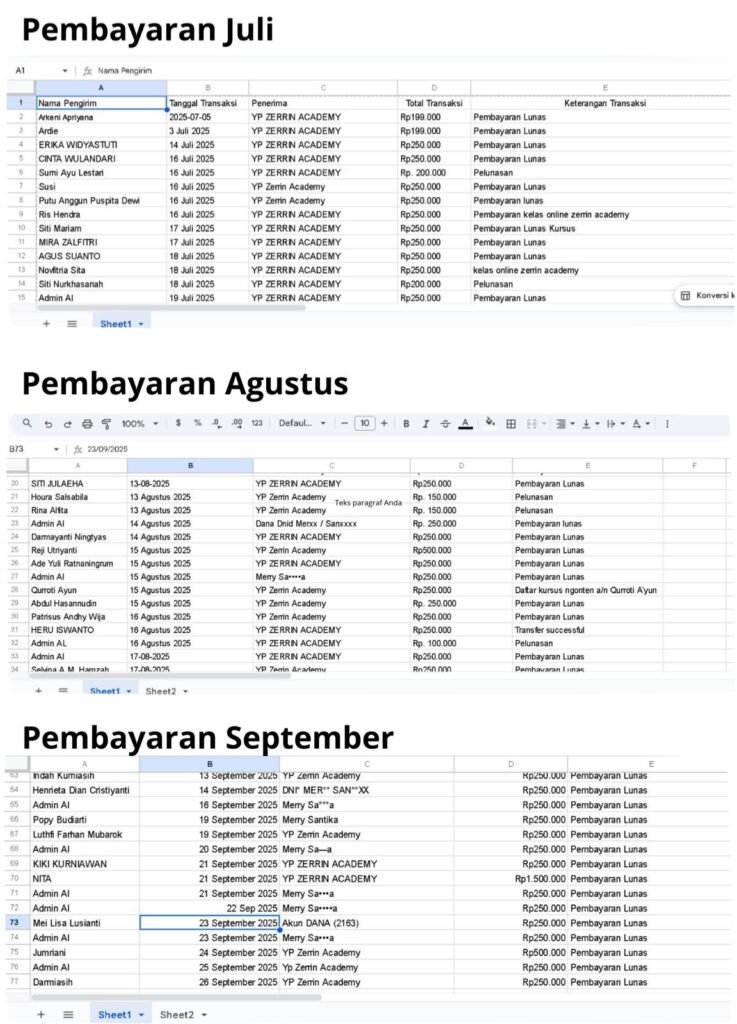Select the Sheet1 tab in the July sheet
This screenshot has width=737, height=1024.
tap(121, 324)
